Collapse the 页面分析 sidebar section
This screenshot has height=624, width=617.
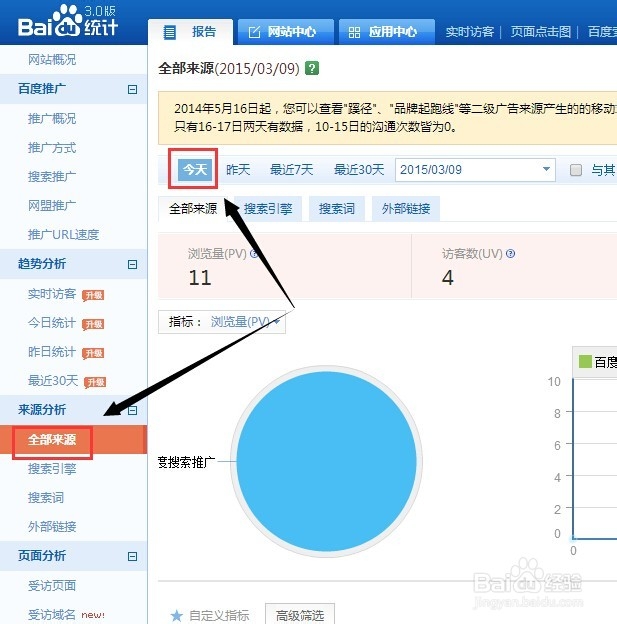coord(132,556)
